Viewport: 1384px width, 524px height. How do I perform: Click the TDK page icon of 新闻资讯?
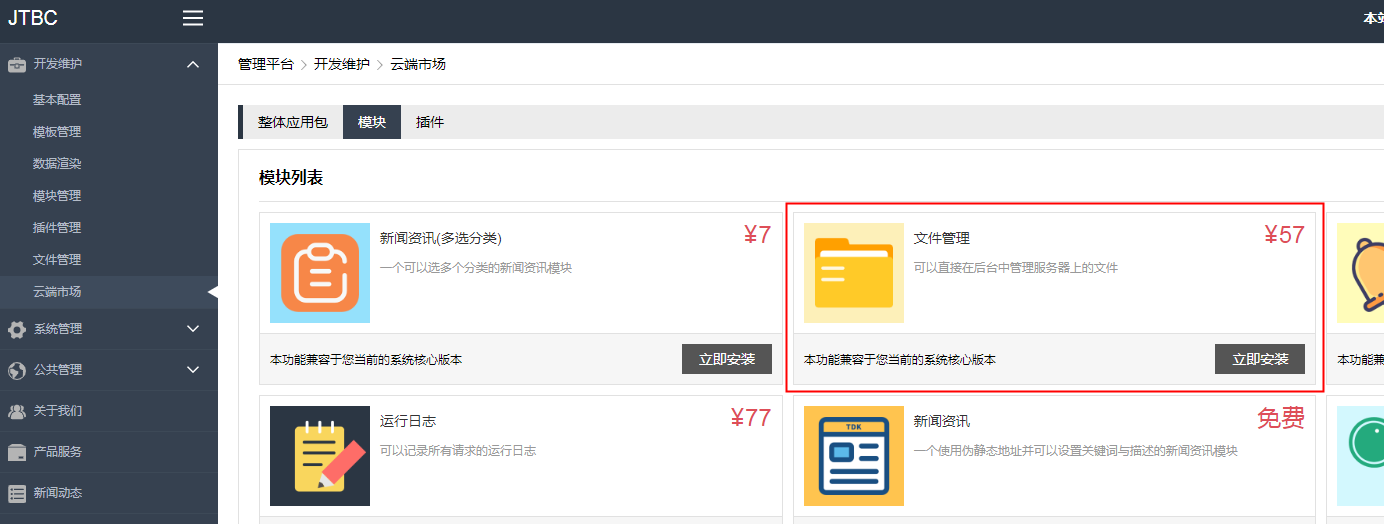pos(854,456)
